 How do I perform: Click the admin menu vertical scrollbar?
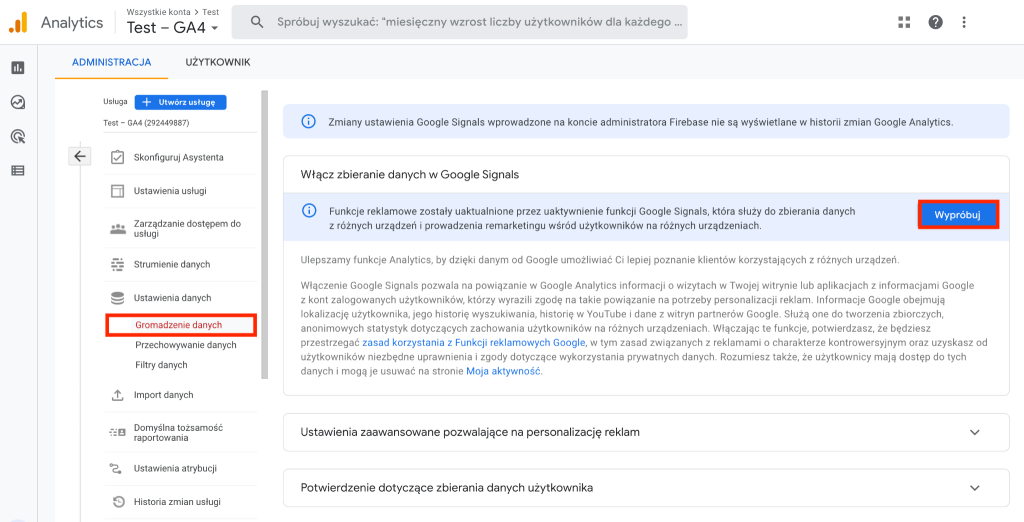click(264, 235)
